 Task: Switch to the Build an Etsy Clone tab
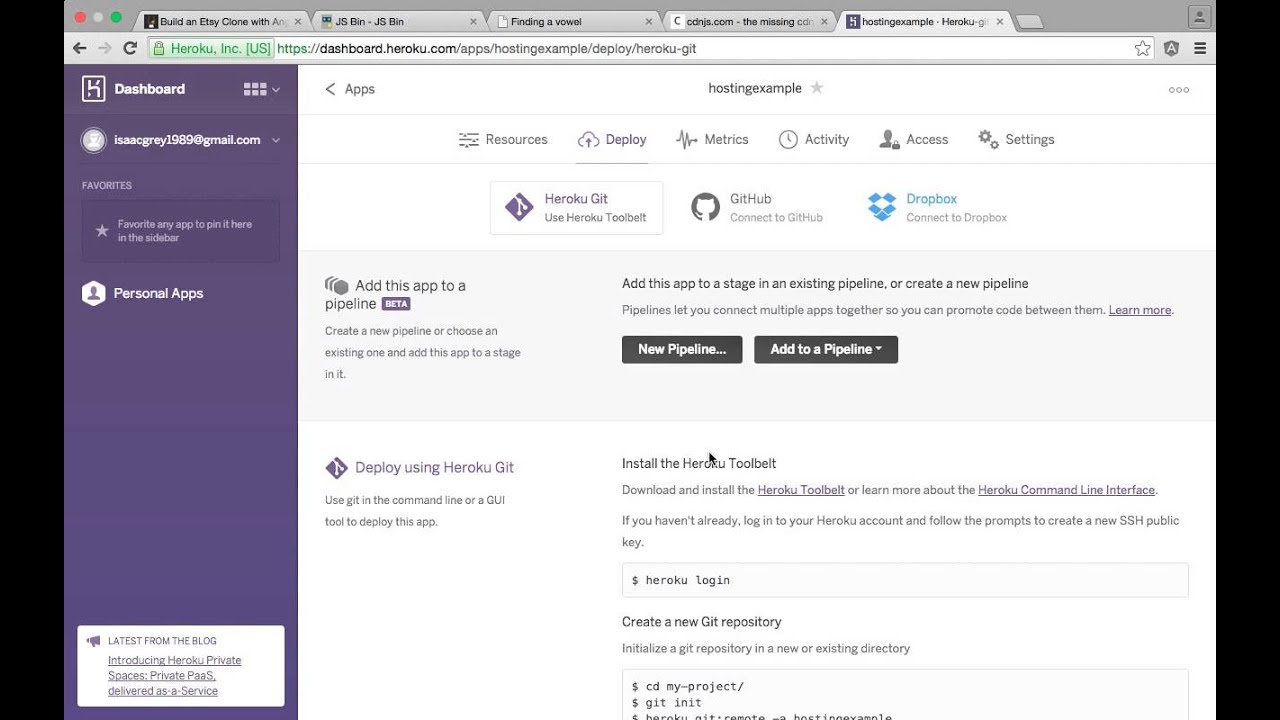click(x=222, y=21)
